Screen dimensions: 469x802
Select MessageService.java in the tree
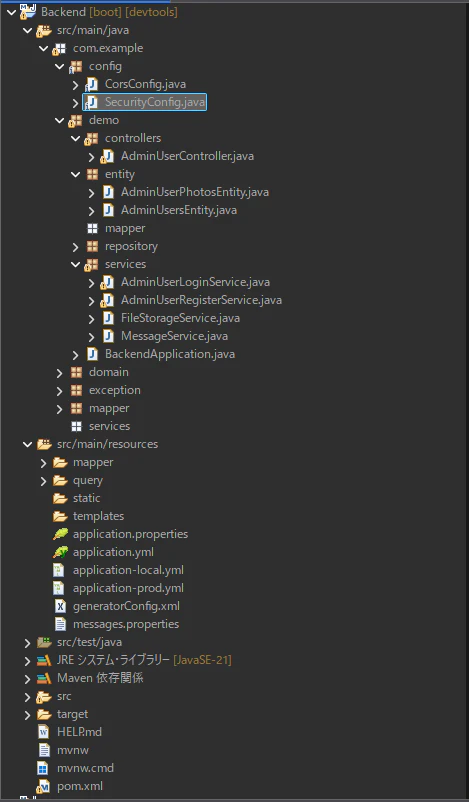tap(174, 336)
